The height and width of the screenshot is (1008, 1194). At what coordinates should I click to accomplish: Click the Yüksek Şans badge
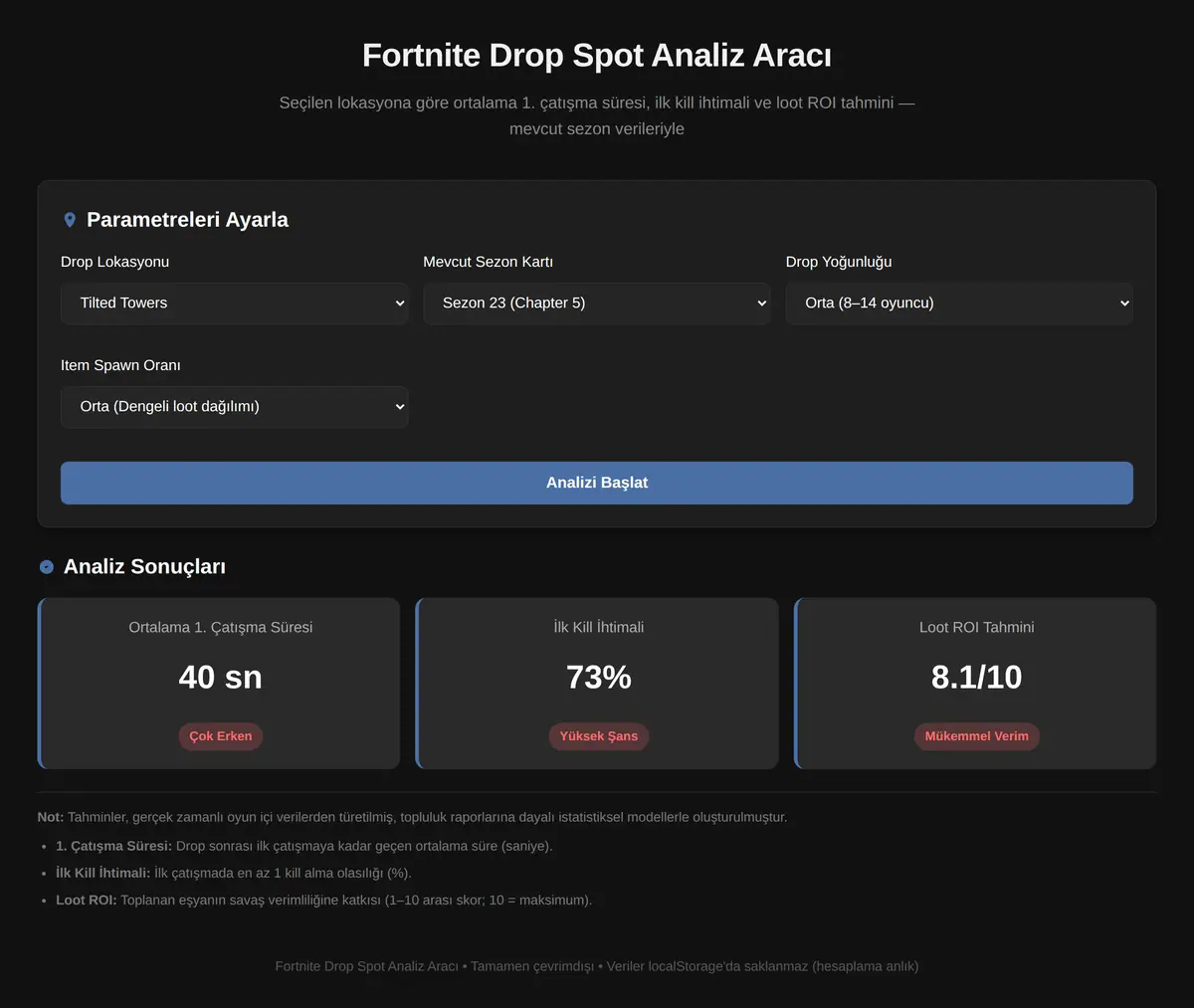click(x=598, y=736)
